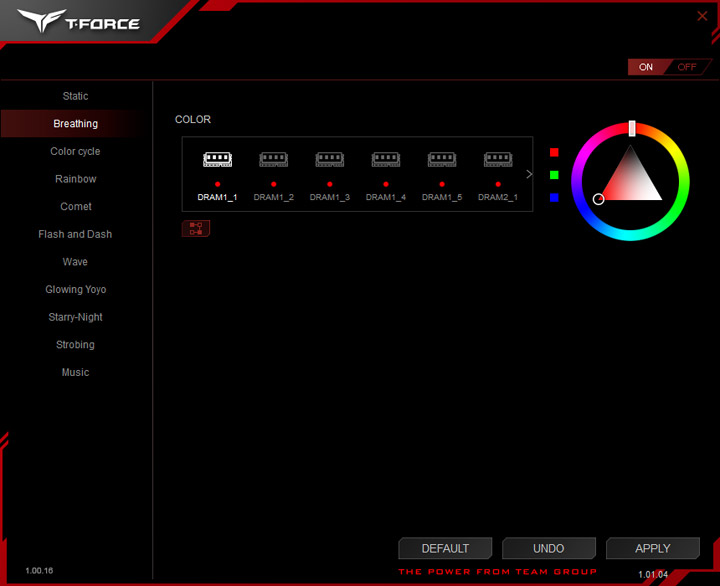Click the hue ring handle at top
The width and height of the screenshot is (720, 586).
(632, 129)
